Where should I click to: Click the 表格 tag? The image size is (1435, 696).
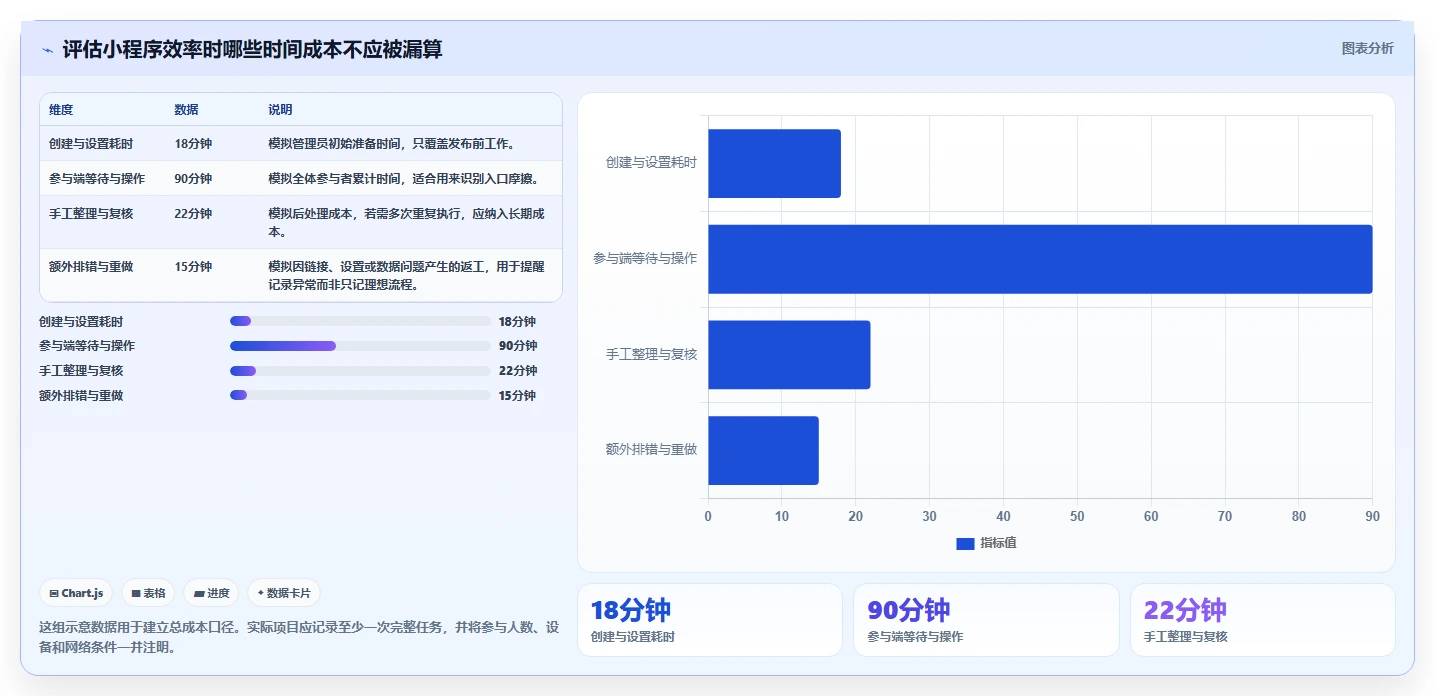[x=148, y=593]
